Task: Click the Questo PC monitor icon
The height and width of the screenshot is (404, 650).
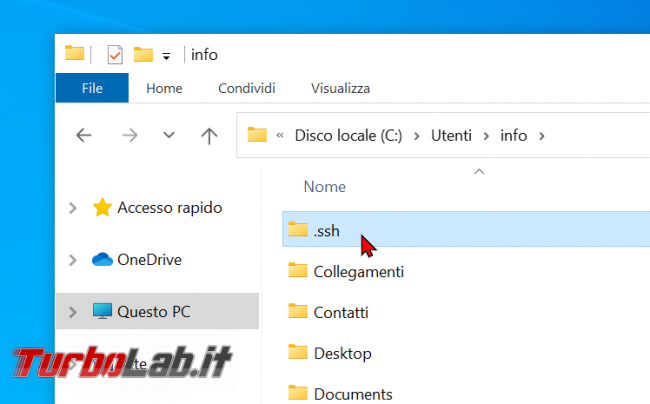Action: pos(102,311)
